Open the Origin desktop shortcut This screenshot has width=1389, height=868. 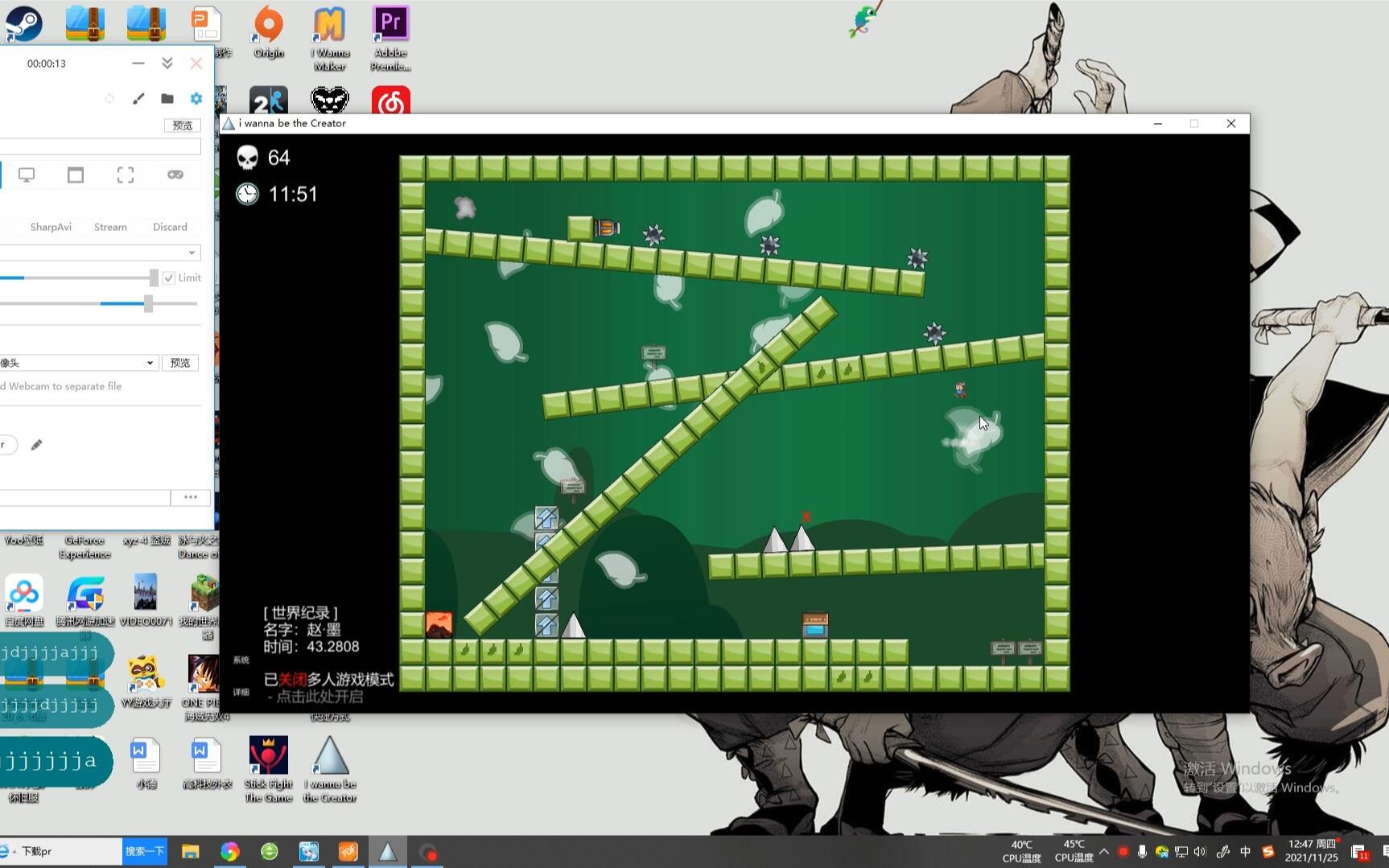coord(269,31)
